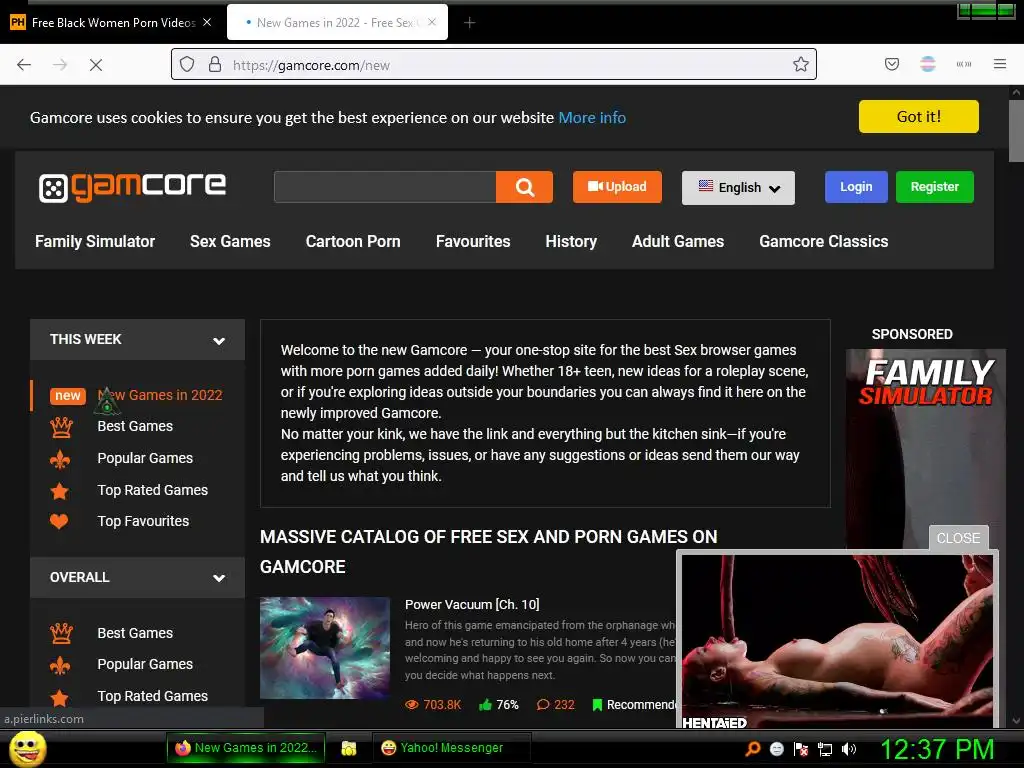
Task: Go back with the browser back arrow
Action: coord(24,65)
